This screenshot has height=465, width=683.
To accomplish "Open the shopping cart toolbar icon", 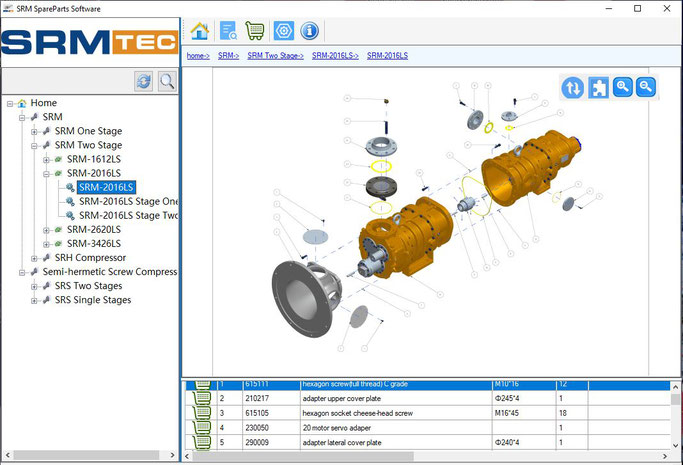I will click(x=255, y=31).
